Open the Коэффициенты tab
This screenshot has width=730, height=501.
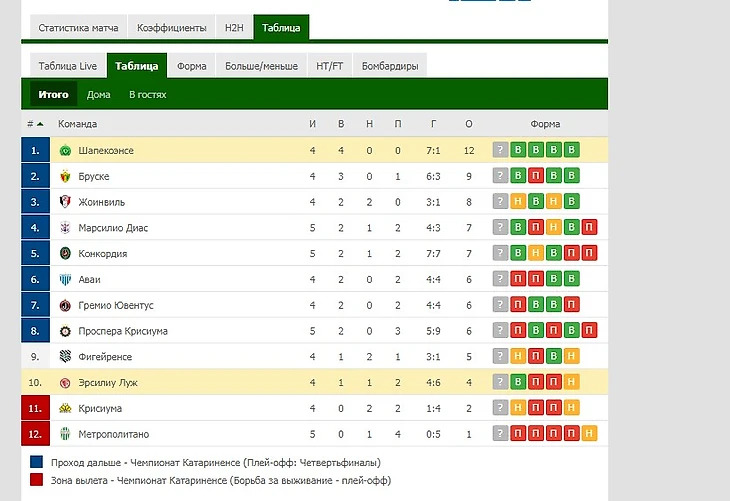[171, 28]
